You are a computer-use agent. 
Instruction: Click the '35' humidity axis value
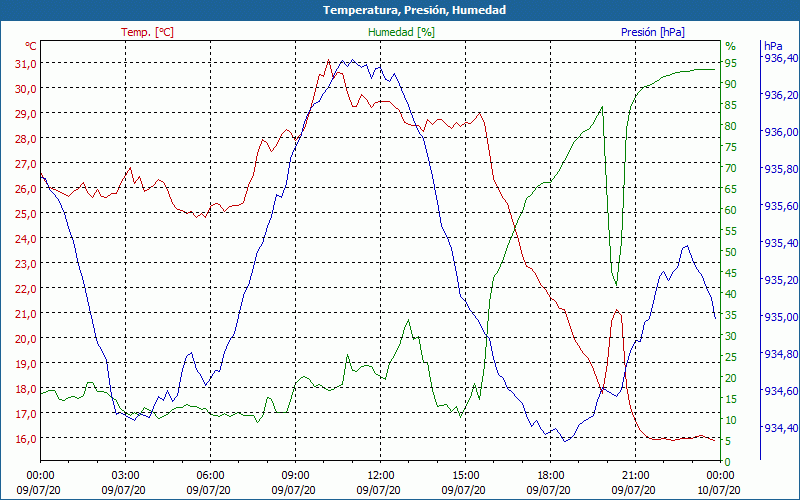pos(731,315)
